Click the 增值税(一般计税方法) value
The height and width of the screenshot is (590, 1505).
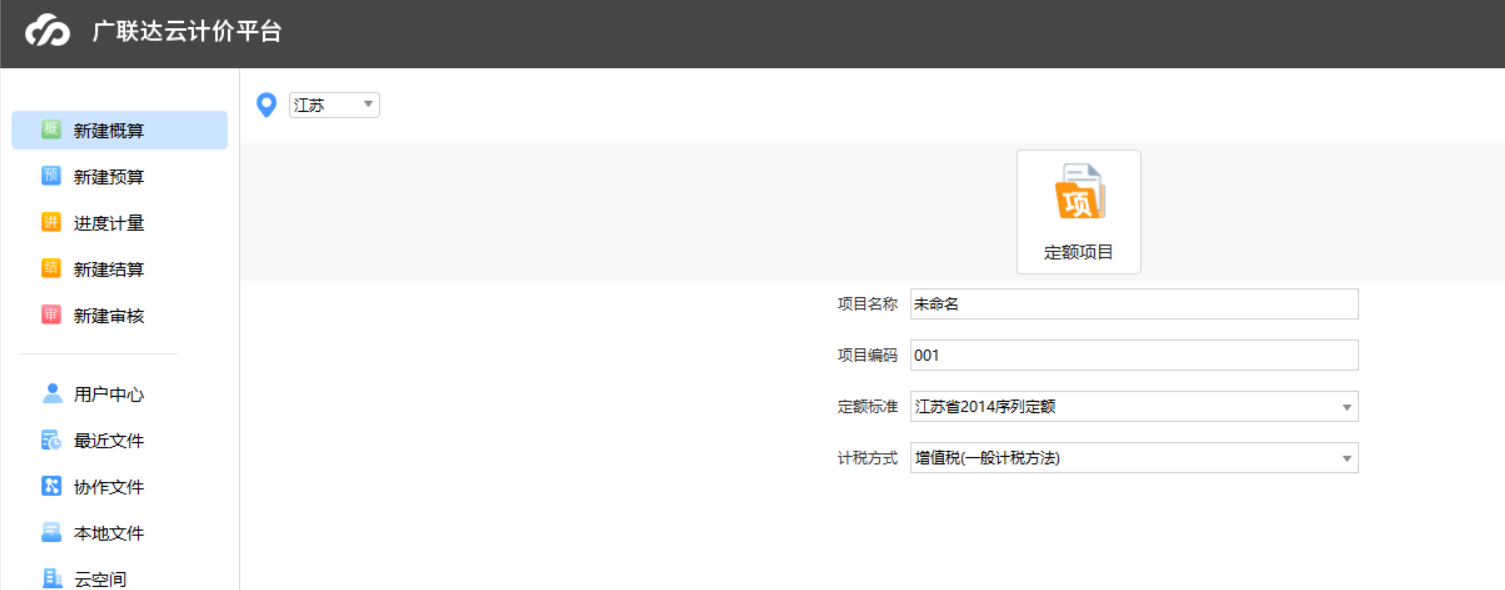[x=987, y=458]
